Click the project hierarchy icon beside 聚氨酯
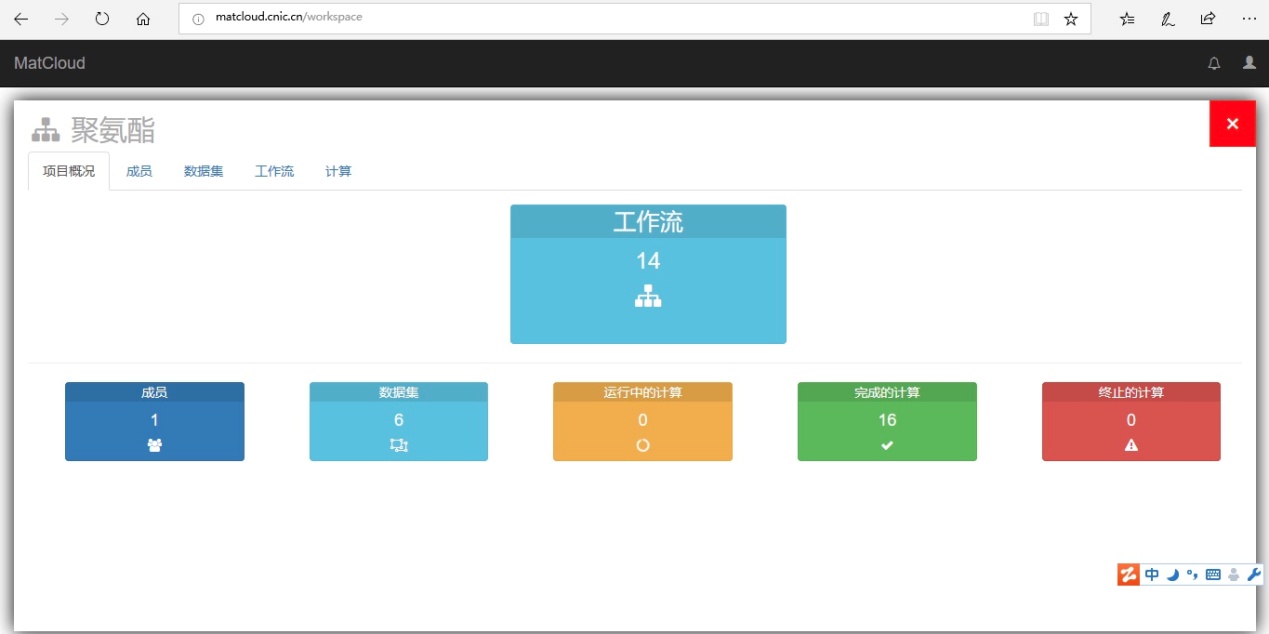 click(x=46, y=130)
